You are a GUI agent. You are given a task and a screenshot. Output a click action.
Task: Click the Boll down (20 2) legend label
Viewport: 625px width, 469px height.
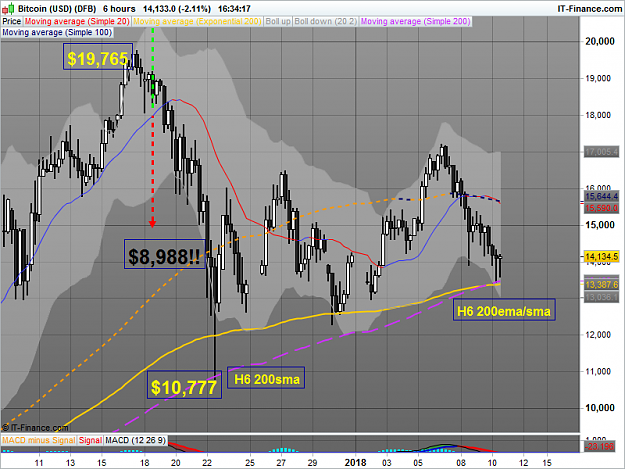pyautogui.click(x=325, y=22)
